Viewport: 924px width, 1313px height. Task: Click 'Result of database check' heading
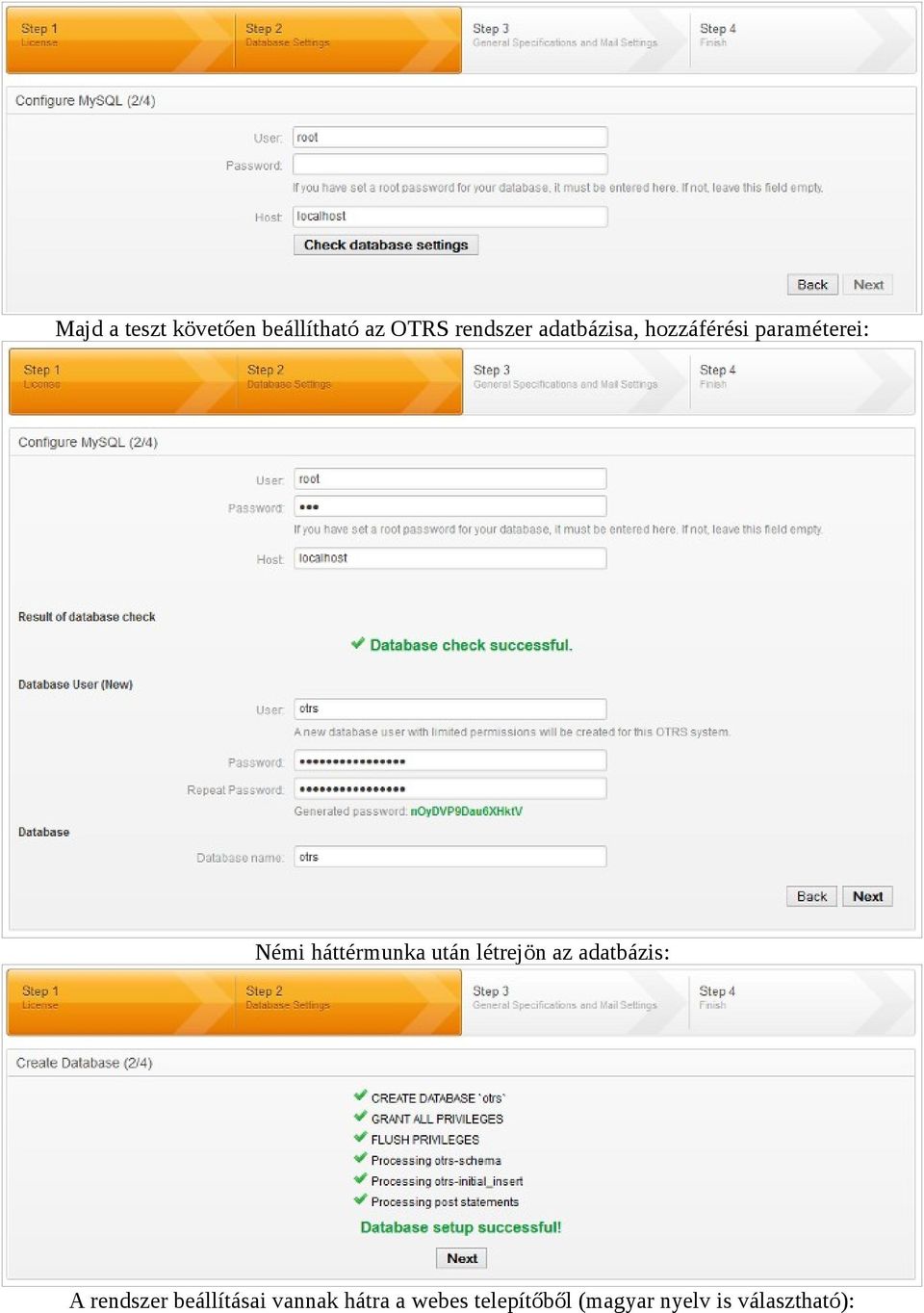[x=87, y=617]
